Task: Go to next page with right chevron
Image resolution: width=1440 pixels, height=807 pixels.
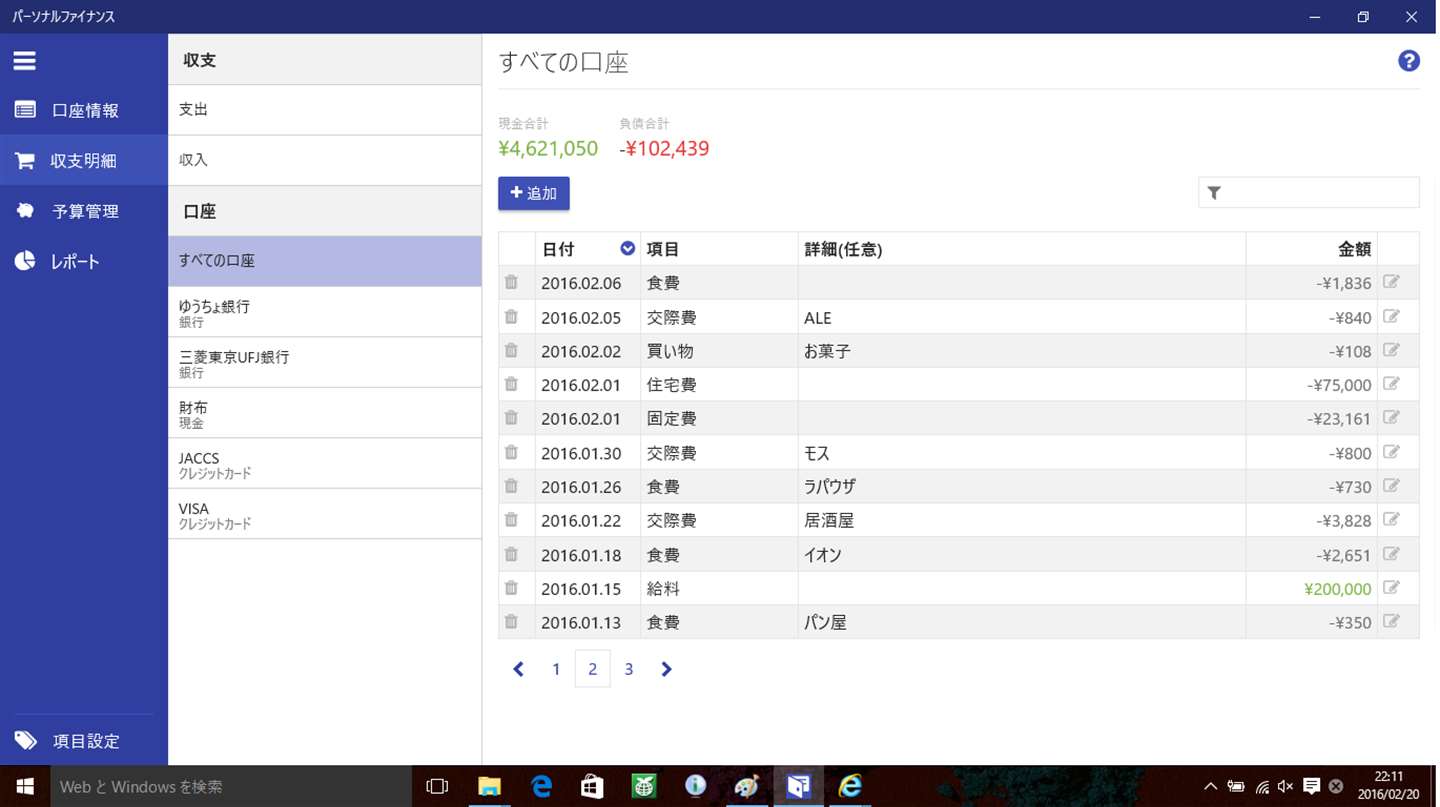Action: [666, 669]
